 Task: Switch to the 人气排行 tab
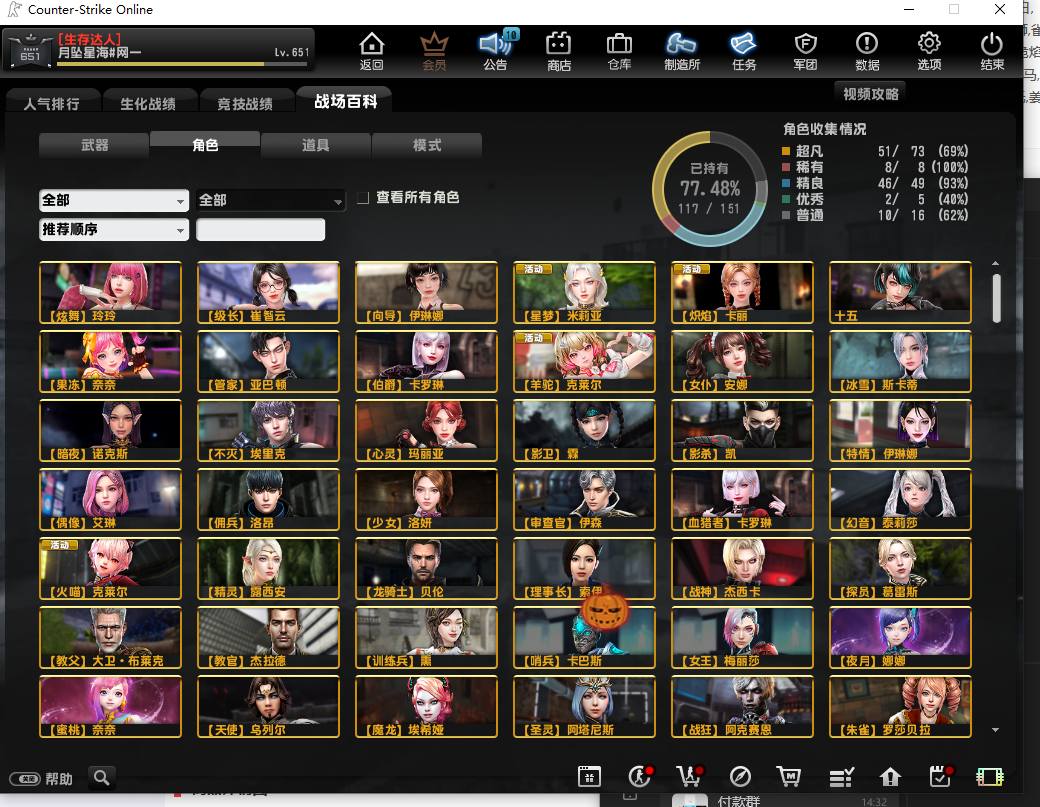pos(52,103)
